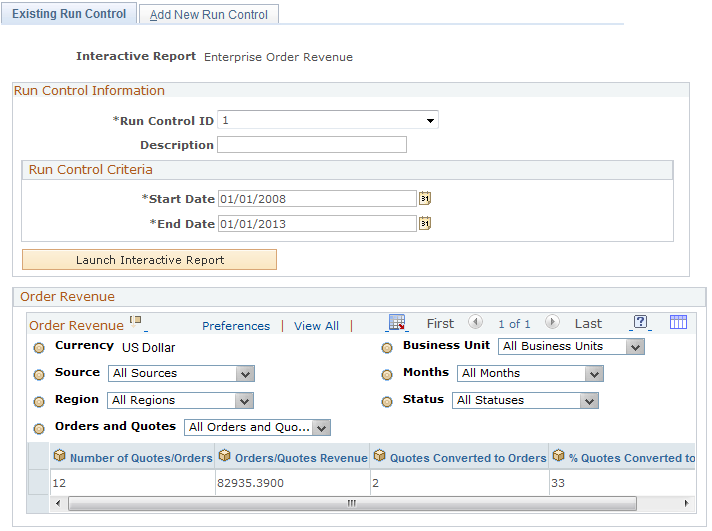Click the '1 of 1' row counter
The image size is (712, 531).
(514, 324)
